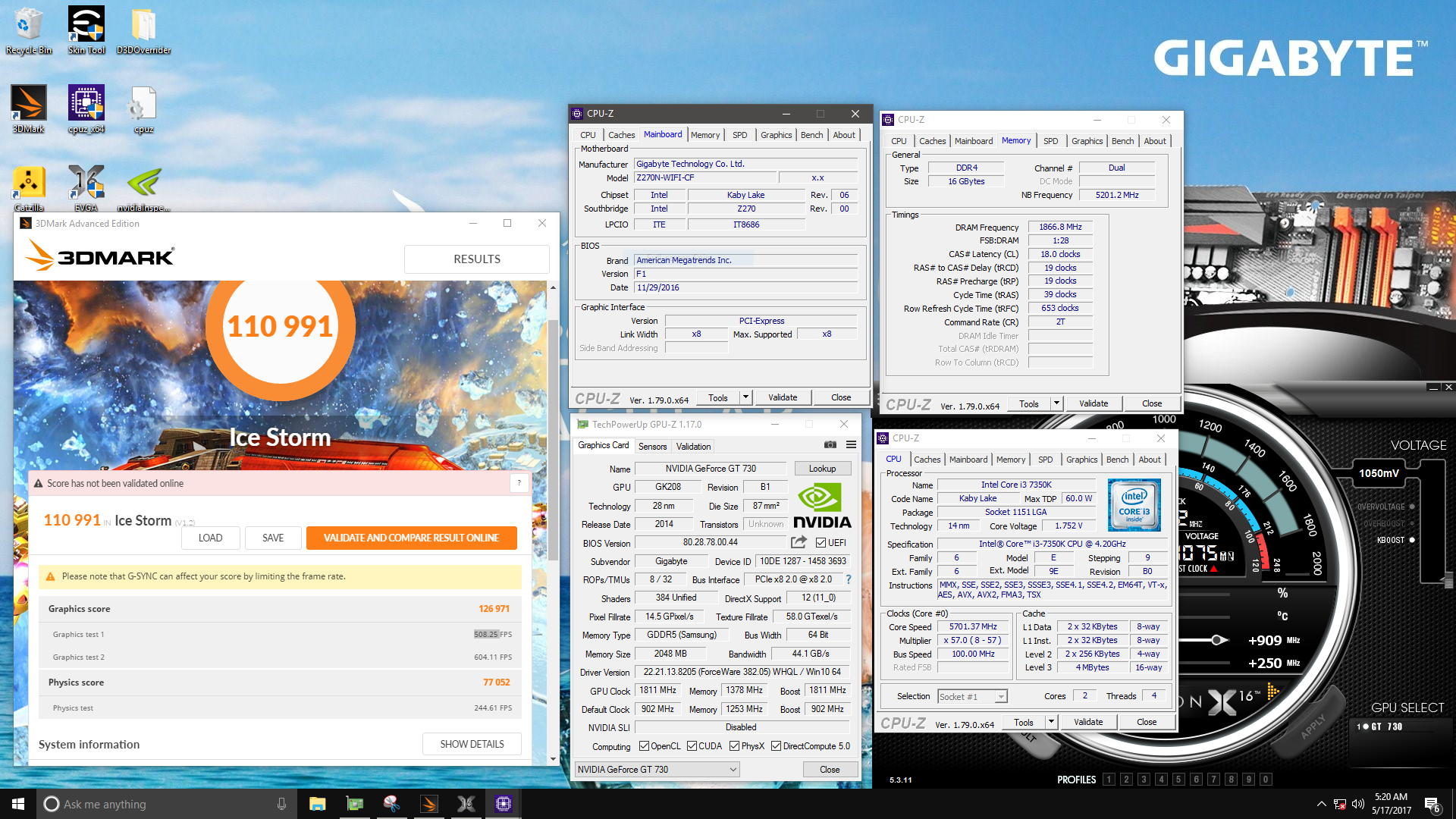Click APPLY button in EVGA Precision
Viewport: 1456px width, 819px height.
pos(1313,727)
